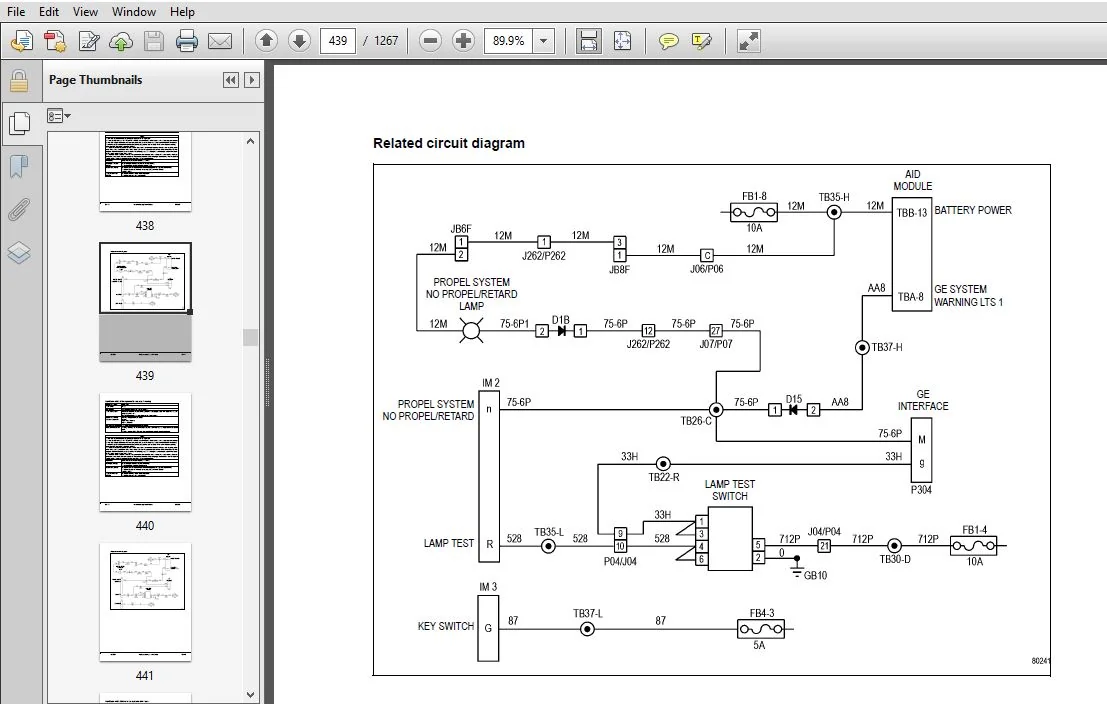
Task: Click the total page count 1267
Action: click(386, 41)
